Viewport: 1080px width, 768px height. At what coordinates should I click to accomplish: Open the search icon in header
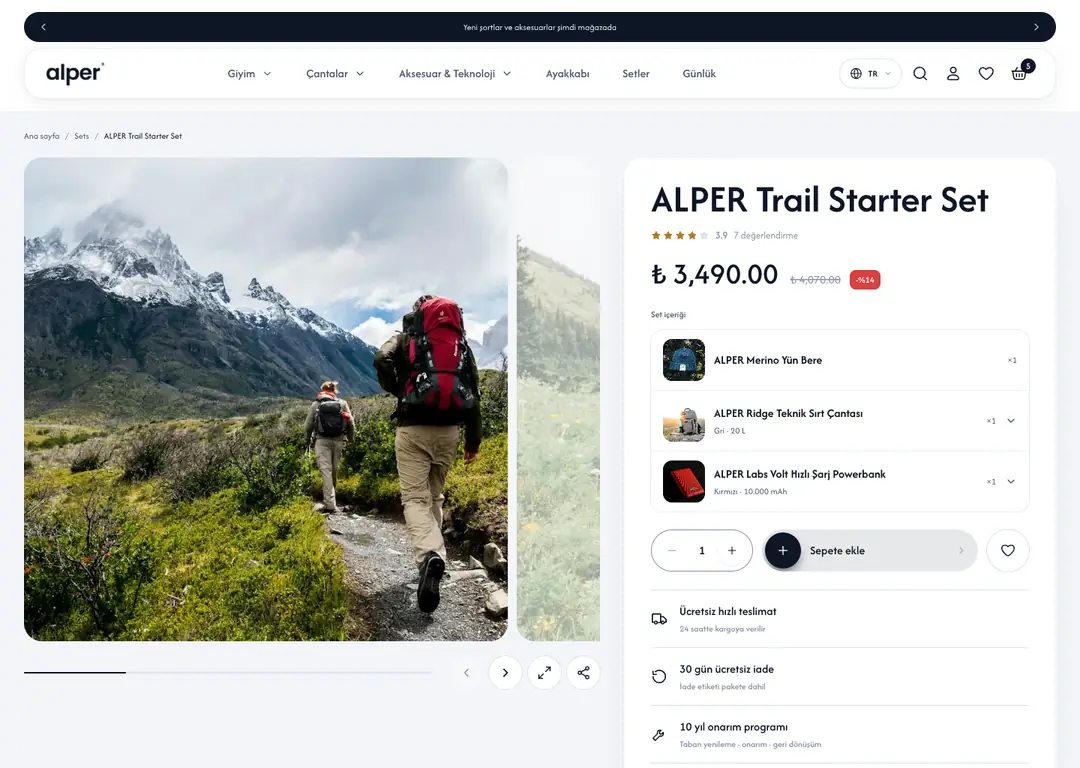[920, 74]
